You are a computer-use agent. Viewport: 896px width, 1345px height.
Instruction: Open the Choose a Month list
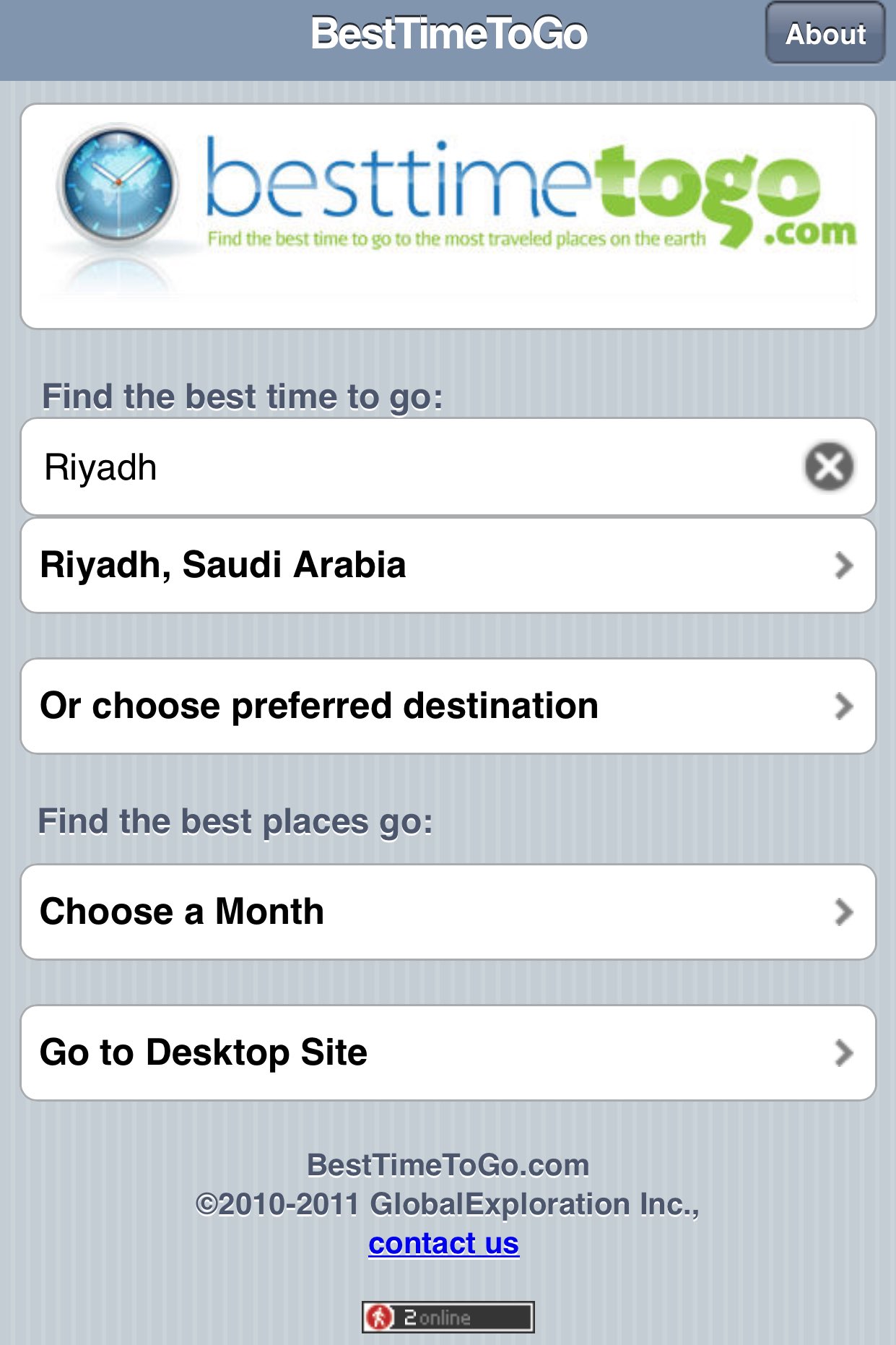181,912
